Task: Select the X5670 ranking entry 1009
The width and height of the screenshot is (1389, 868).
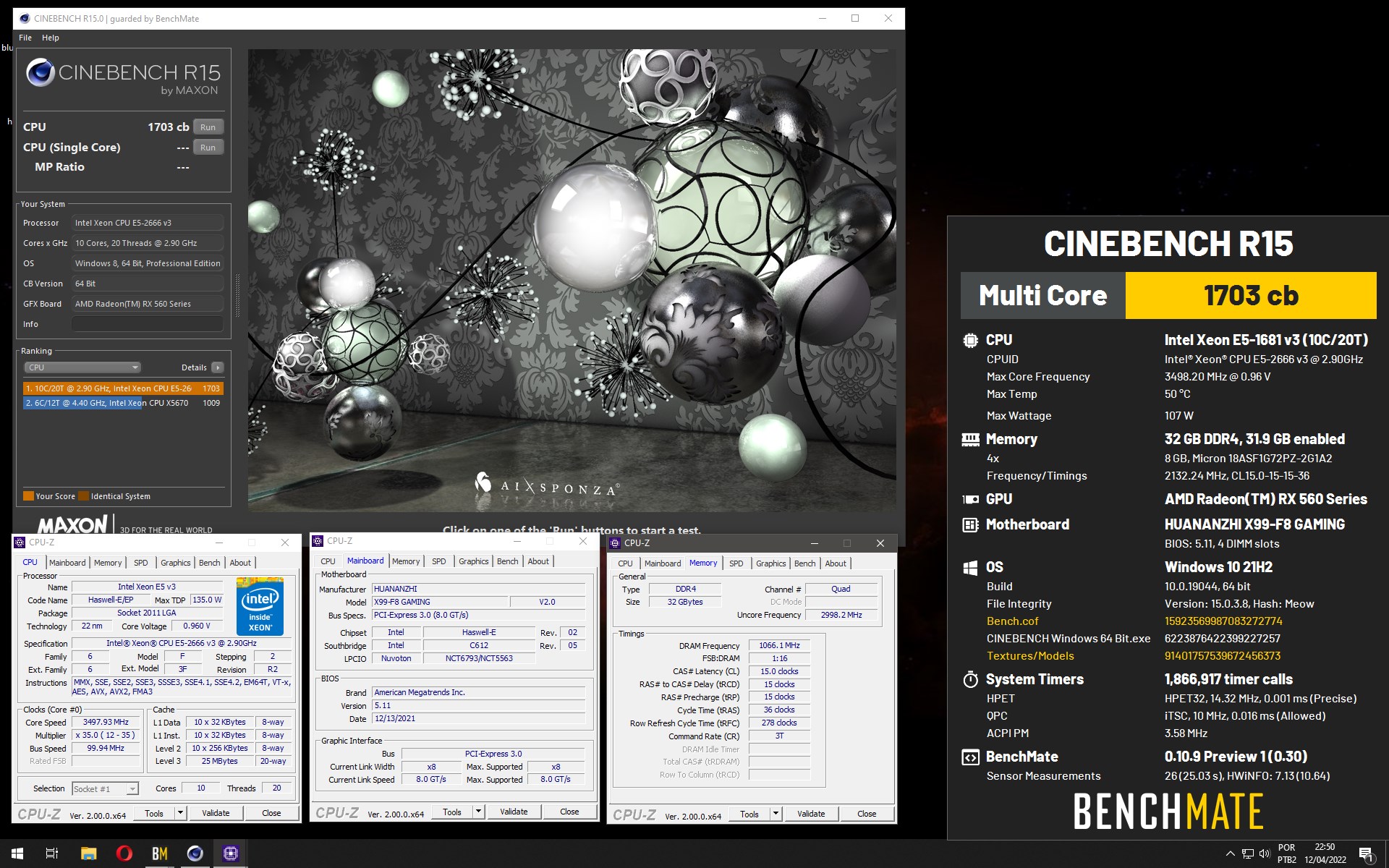Action: (x=123, y=403)
